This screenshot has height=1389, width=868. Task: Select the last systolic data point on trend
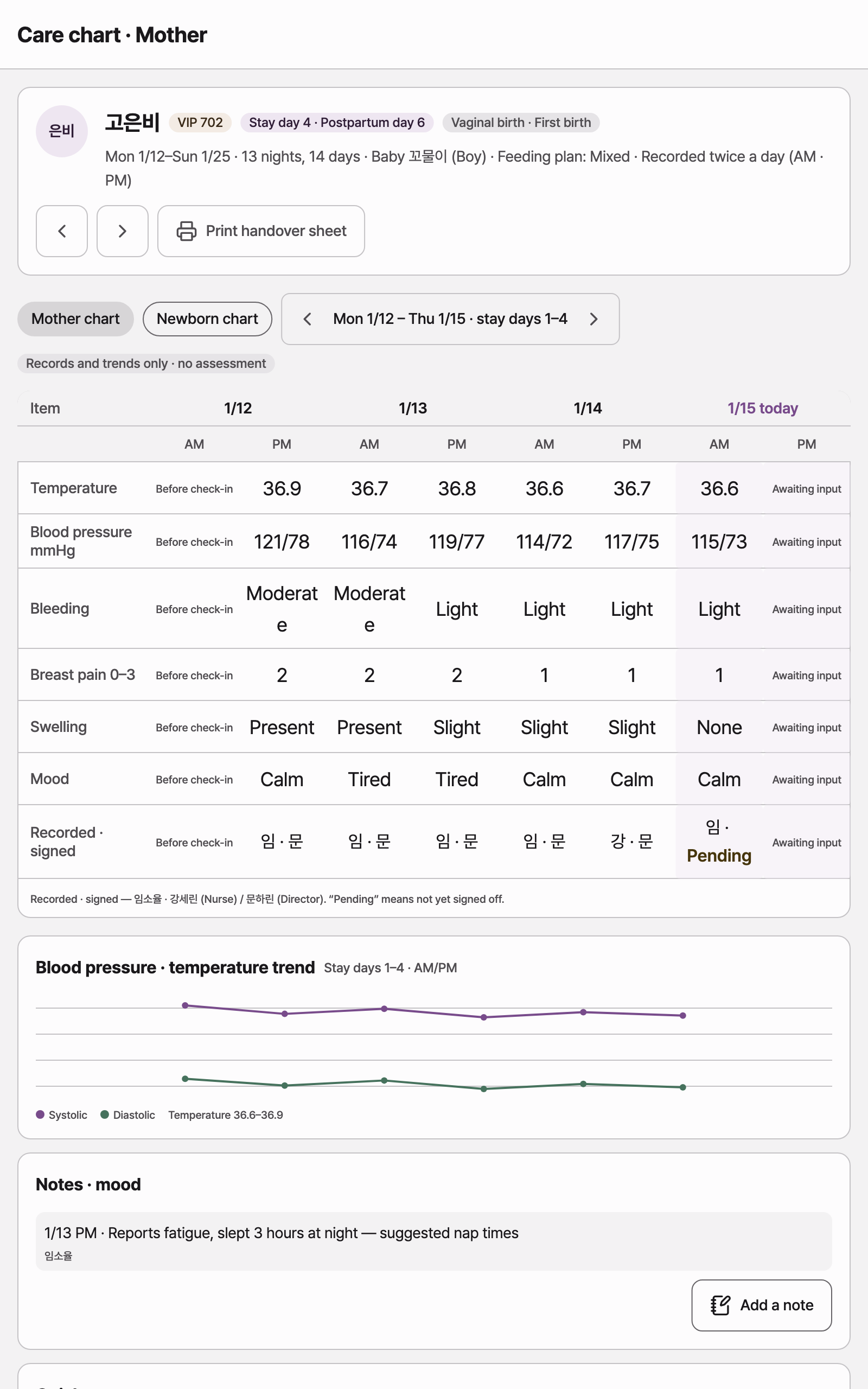click(682, 1015)
